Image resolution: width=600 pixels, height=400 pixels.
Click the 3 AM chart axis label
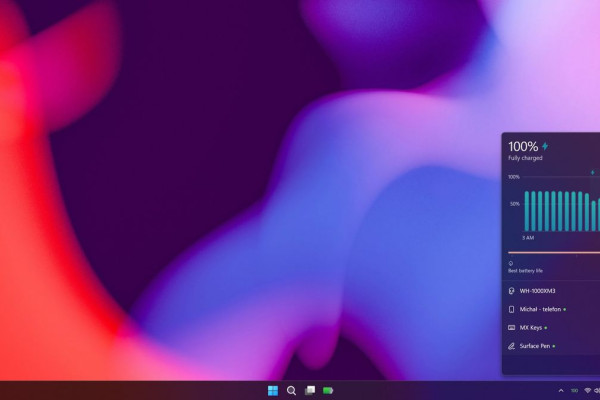pos(528,238)
